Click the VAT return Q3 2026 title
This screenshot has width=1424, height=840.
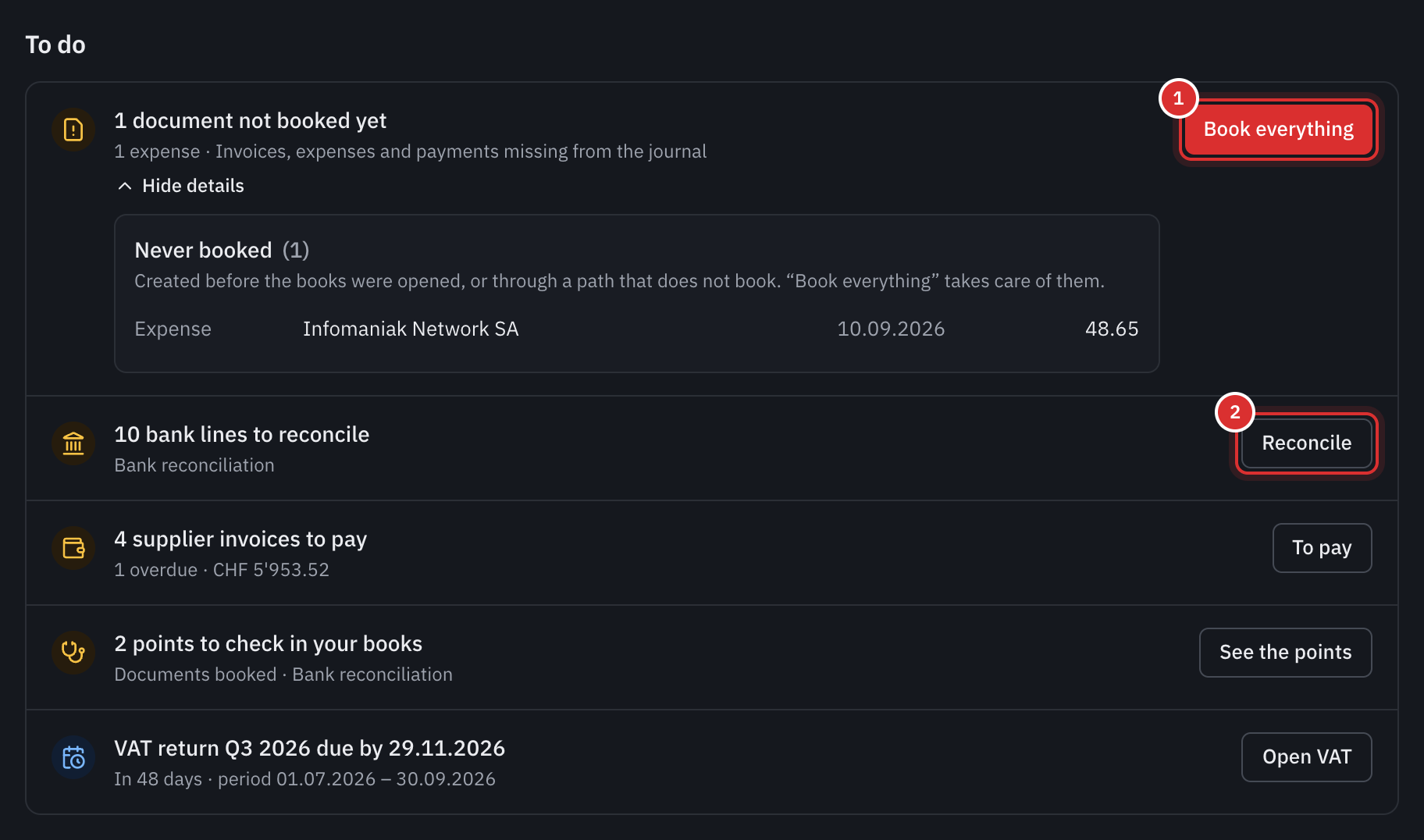pos(309,748)
